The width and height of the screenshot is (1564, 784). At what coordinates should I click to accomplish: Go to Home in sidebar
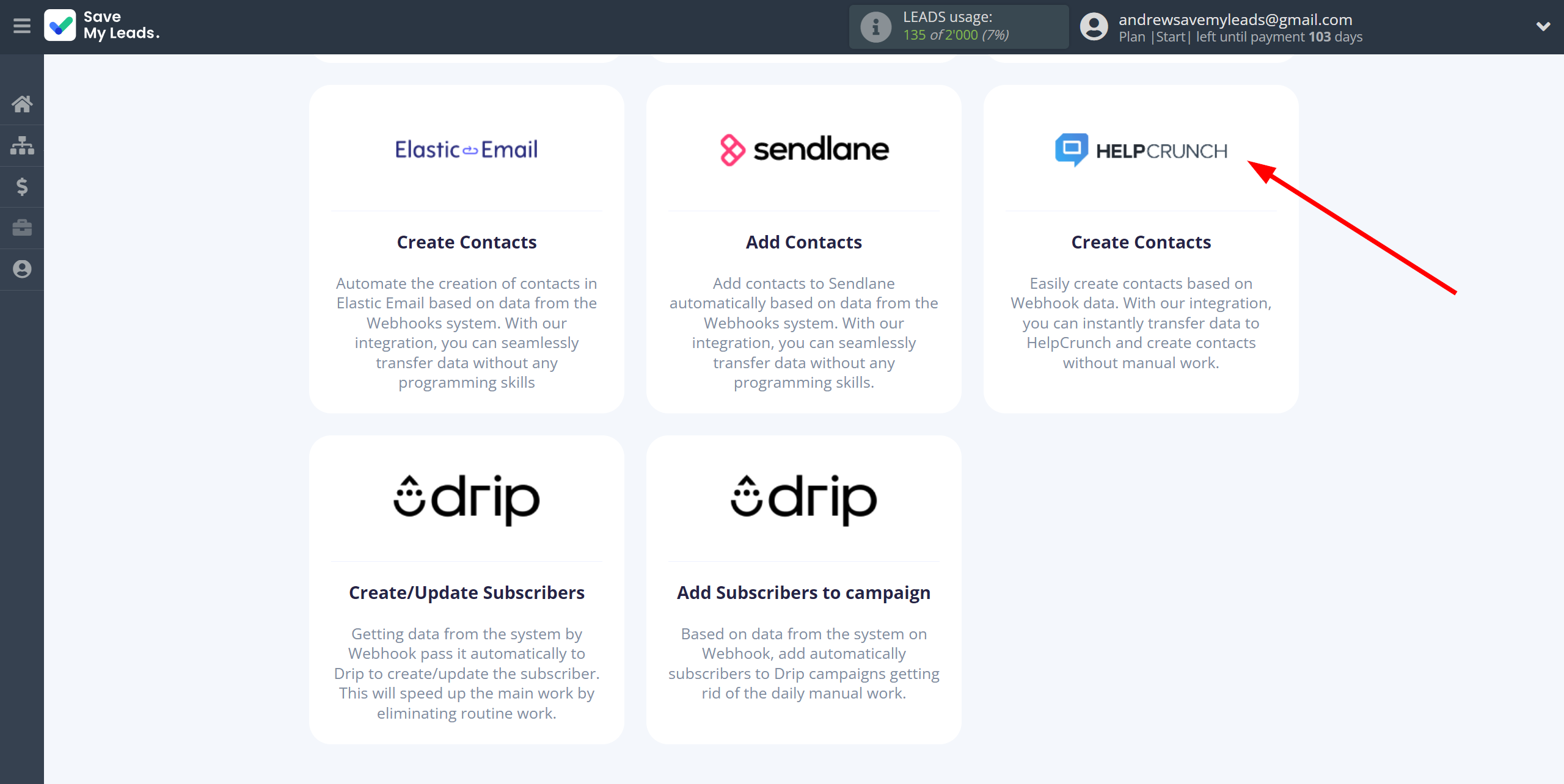(22, 104)
